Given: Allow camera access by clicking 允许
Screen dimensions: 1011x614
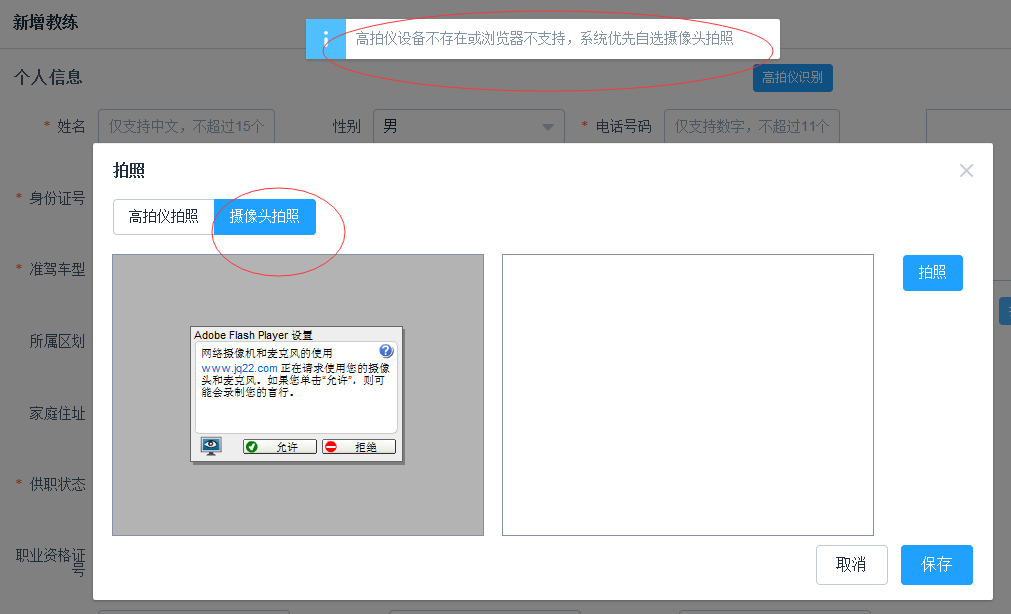Looking at the screenshot, I should coord(278,446).
